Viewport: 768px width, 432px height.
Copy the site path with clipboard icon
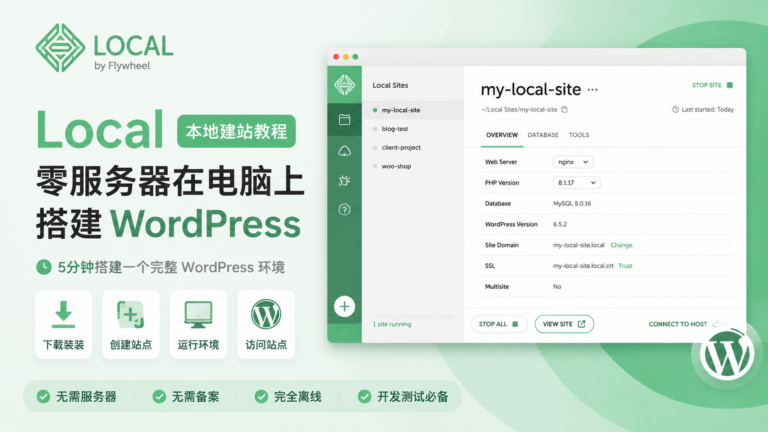pyautogui.click(x=564, y=110)
